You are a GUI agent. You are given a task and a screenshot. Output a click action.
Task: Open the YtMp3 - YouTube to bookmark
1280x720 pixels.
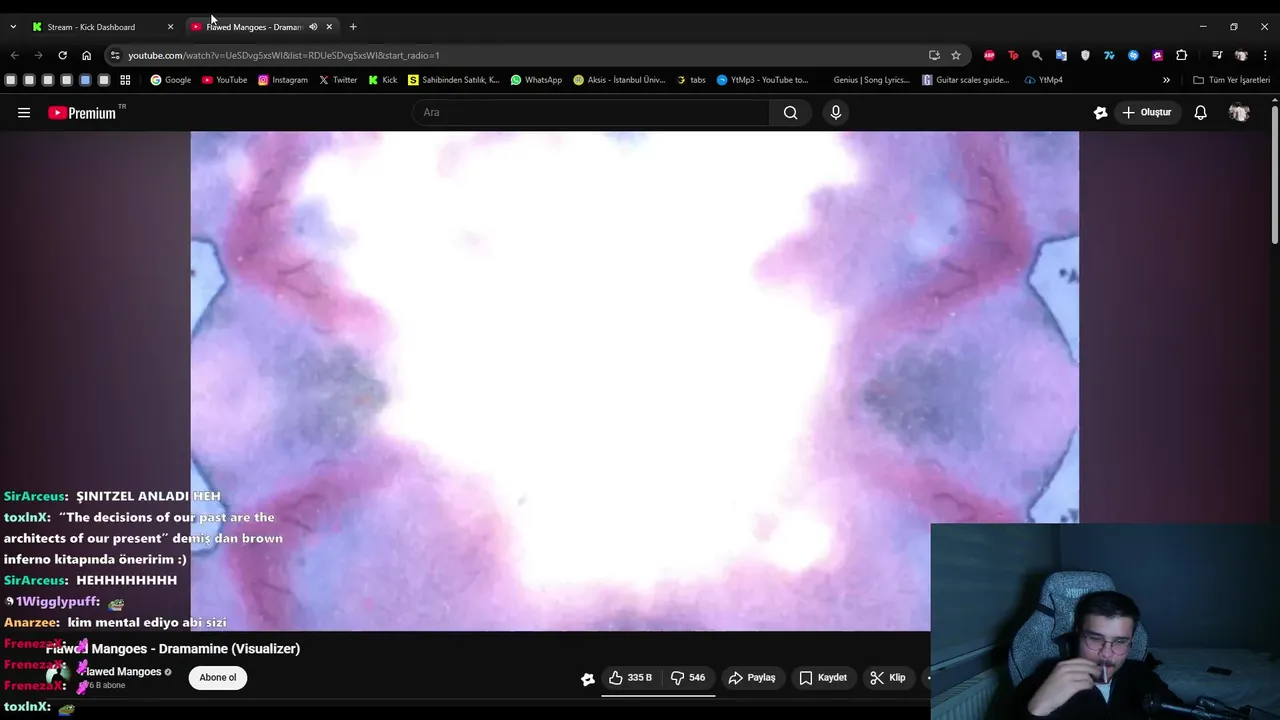click(762, 80)
